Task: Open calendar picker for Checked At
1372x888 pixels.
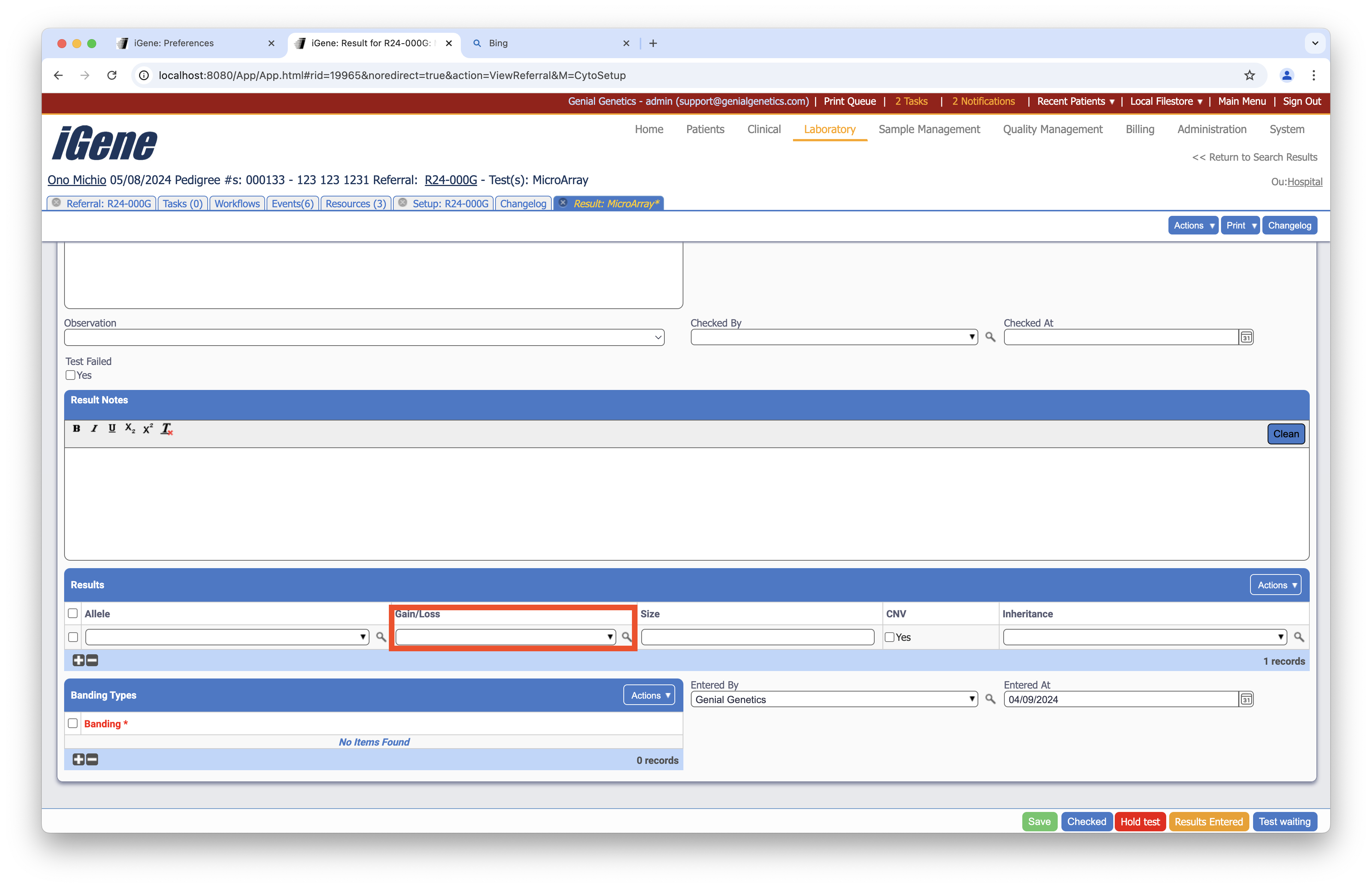Action: (x=1246, y=337)
